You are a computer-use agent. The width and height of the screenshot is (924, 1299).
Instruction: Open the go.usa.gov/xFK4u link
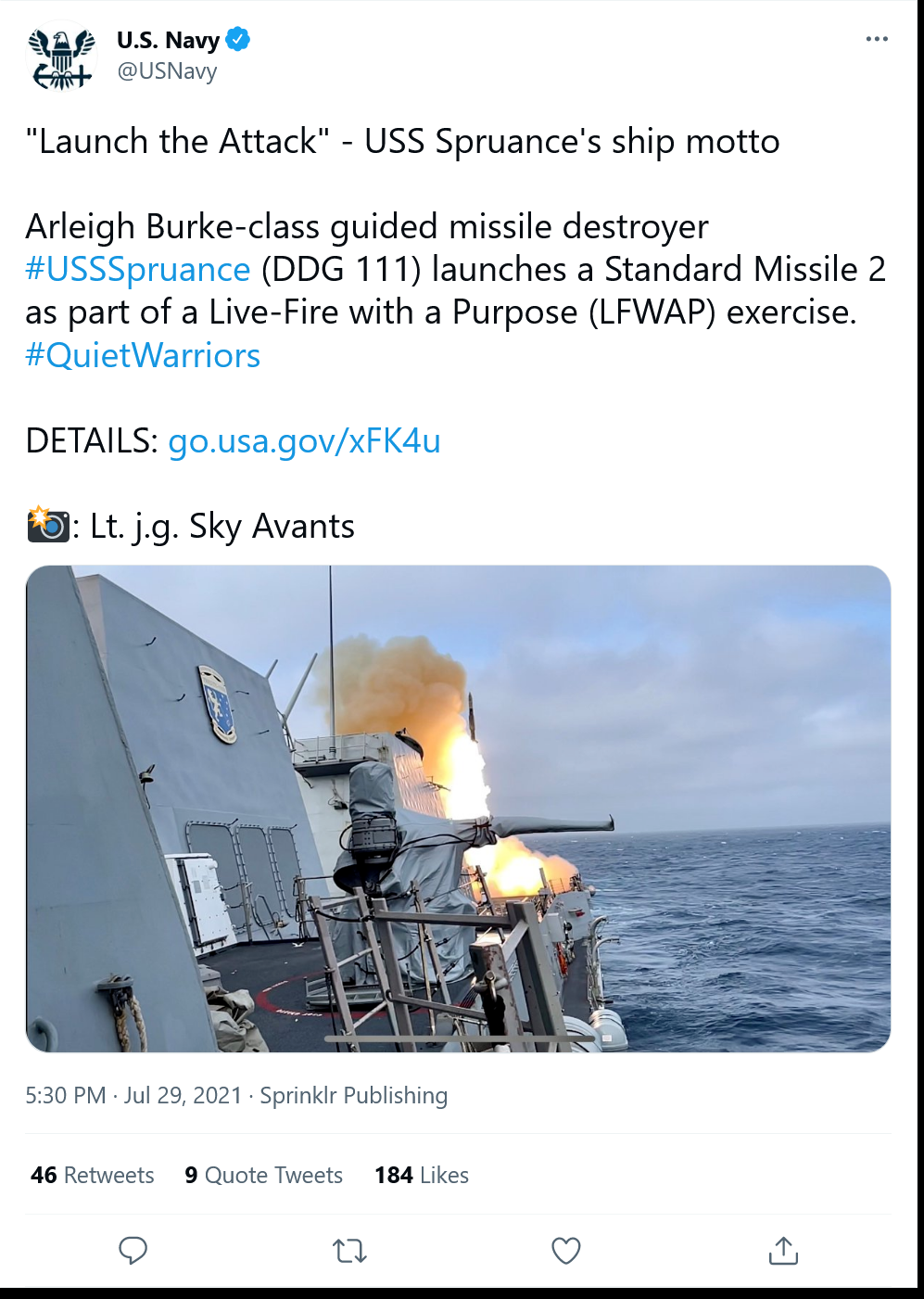(304, 440)
